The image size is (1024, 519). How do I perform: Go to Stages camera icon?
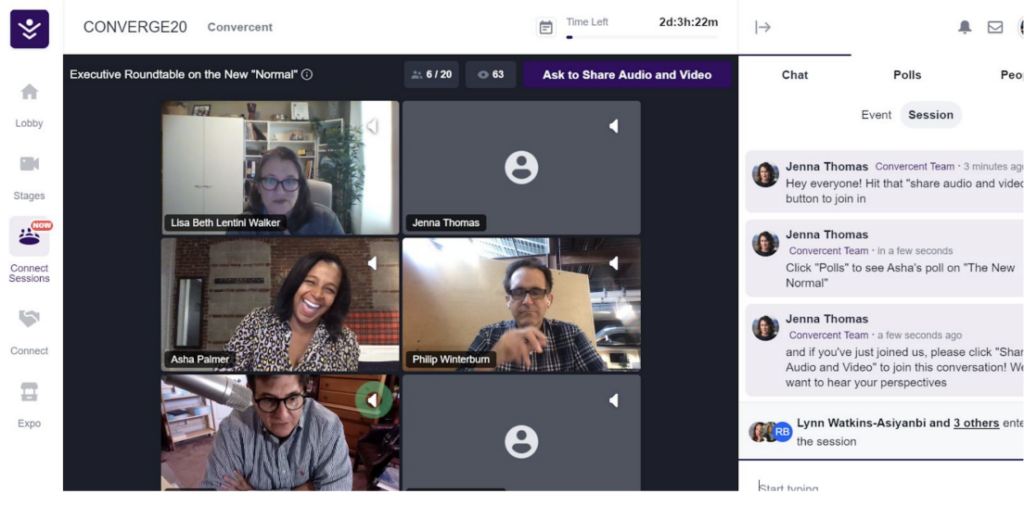29,164
